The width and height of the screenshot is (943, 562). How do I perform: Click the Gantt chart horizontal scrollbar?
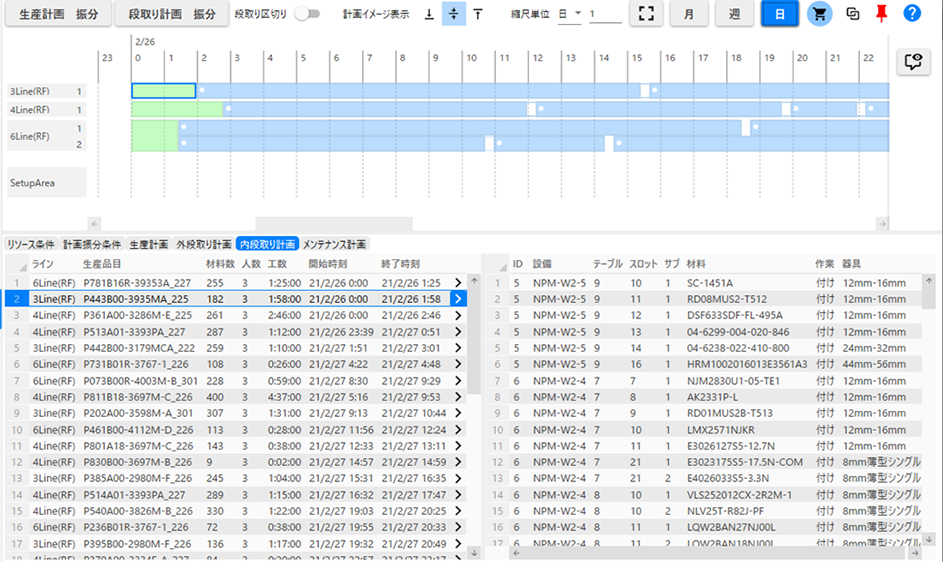[x=333, y=223]
